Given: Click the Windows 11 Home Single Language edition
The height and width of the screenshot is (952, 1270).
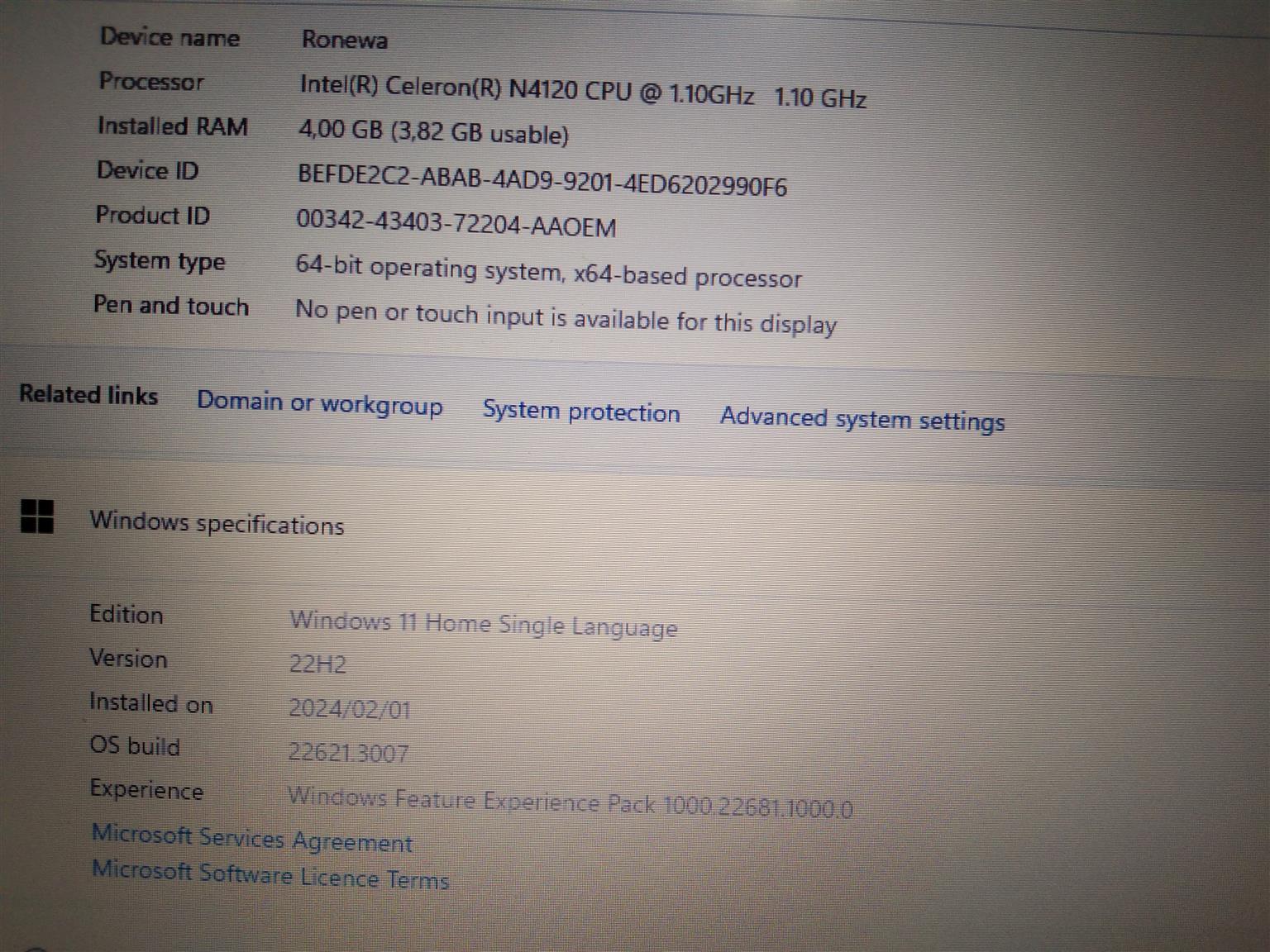Looking at the screenshot, I should click(483, 624).
